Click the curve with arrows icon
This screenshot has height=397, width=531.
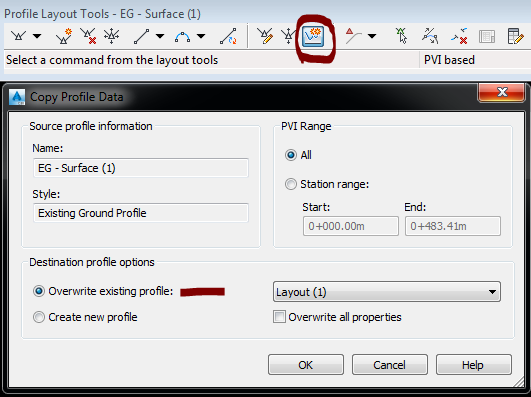(x=430, y=36)
